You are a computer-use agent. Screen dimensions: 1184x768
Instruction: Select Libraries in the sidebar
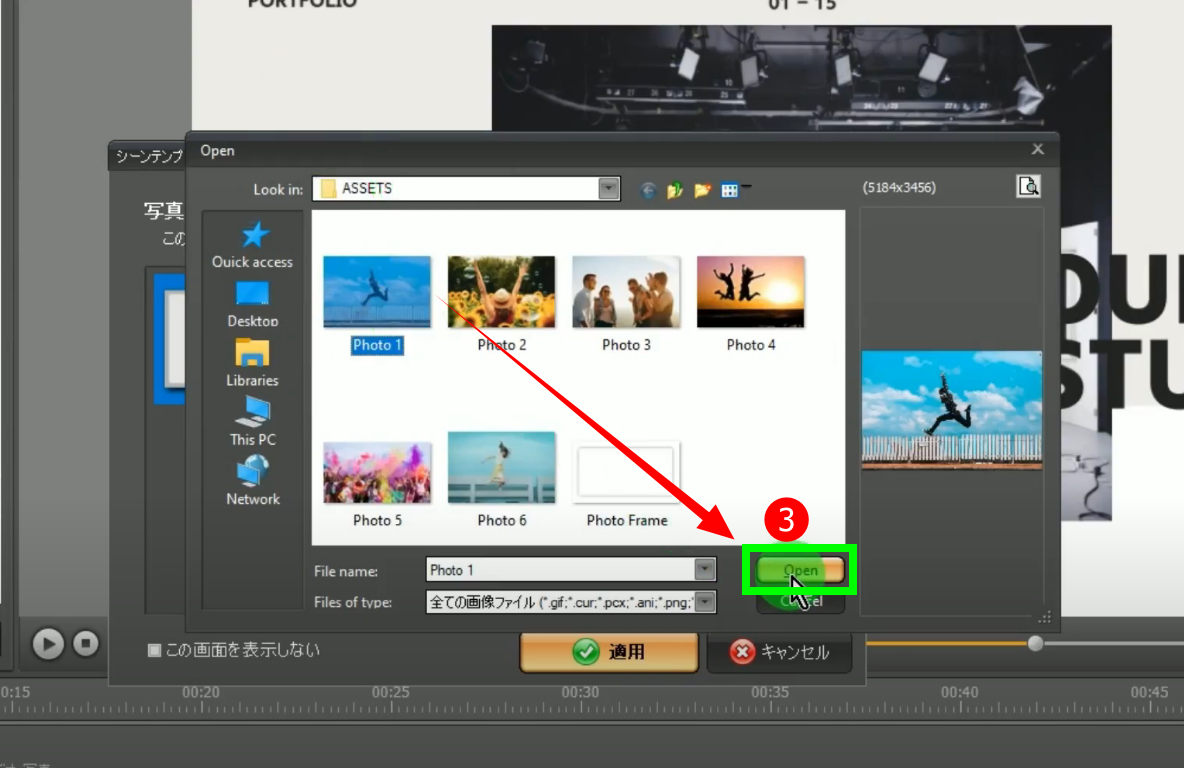click(x=252, y=363)
